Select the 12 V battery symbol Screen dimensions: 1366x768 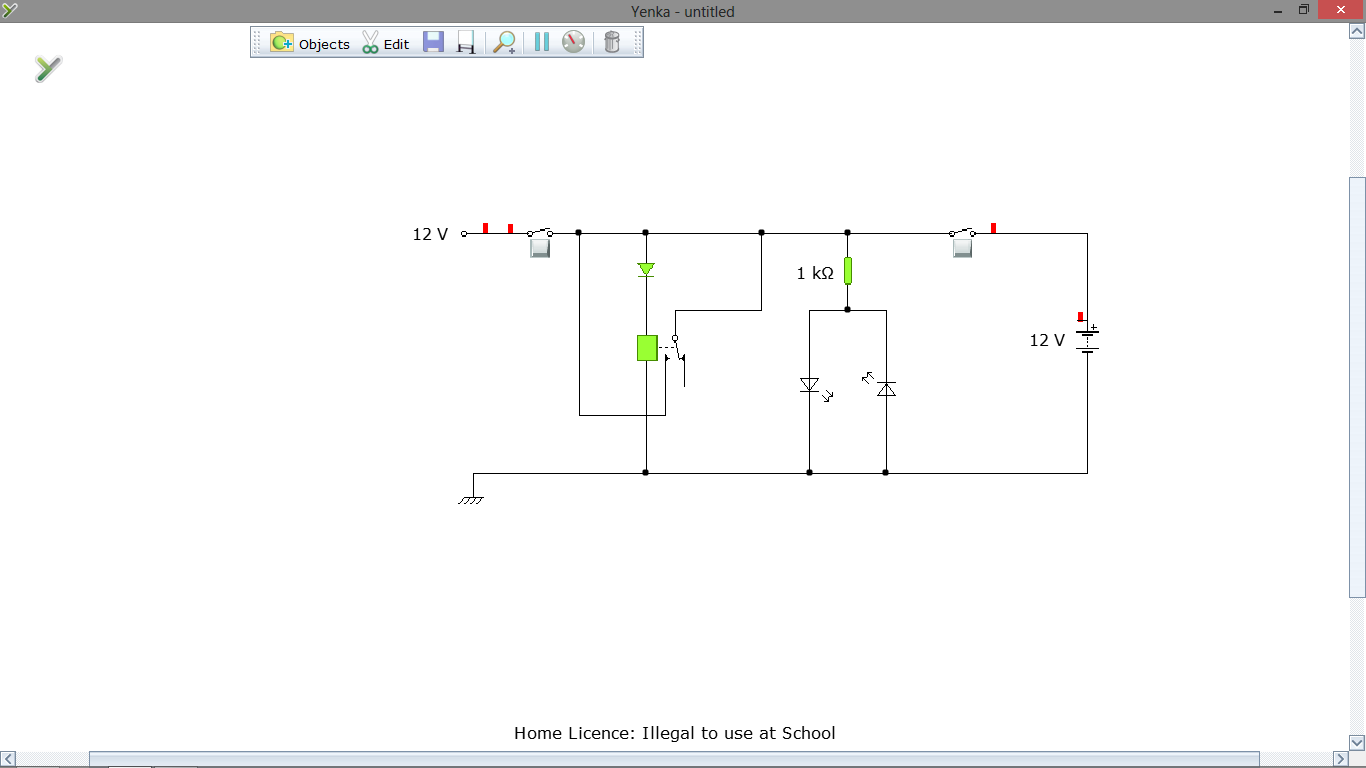pos(1088,340)
